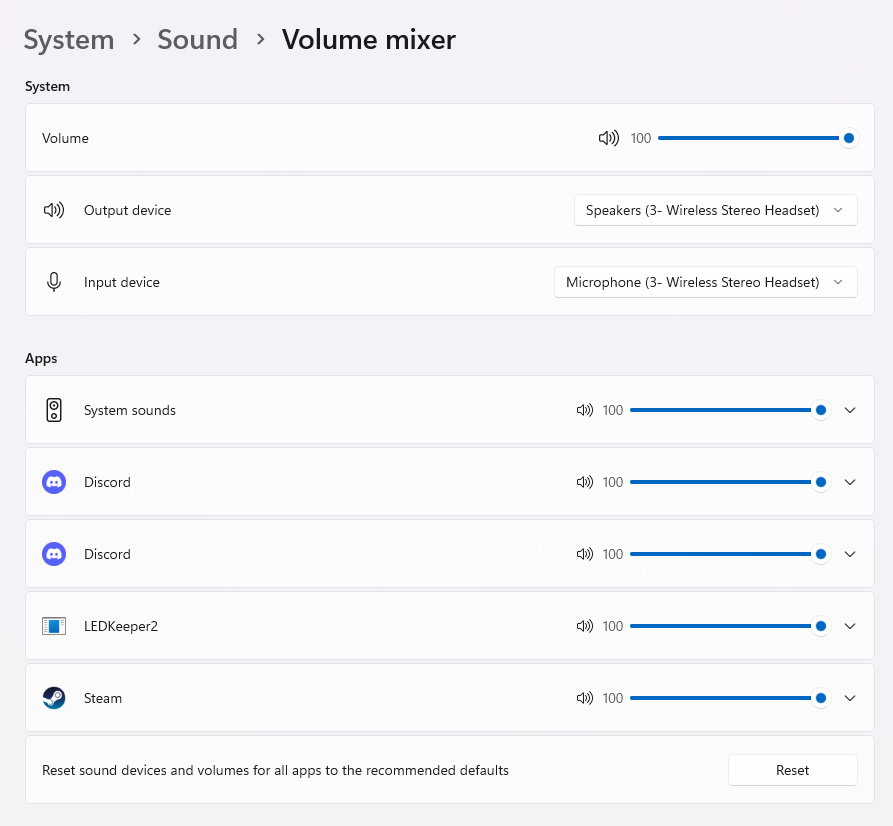Screen dimensions: 893x826
Task: Click the Steam volume value 100
Action: (613, 698)
